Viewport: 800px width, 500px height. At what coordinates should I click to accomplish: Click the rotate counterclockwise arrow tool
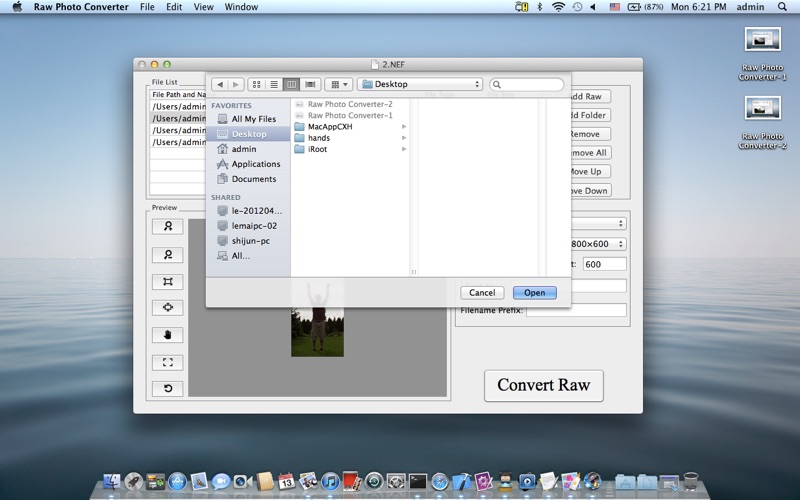(167, 388)
